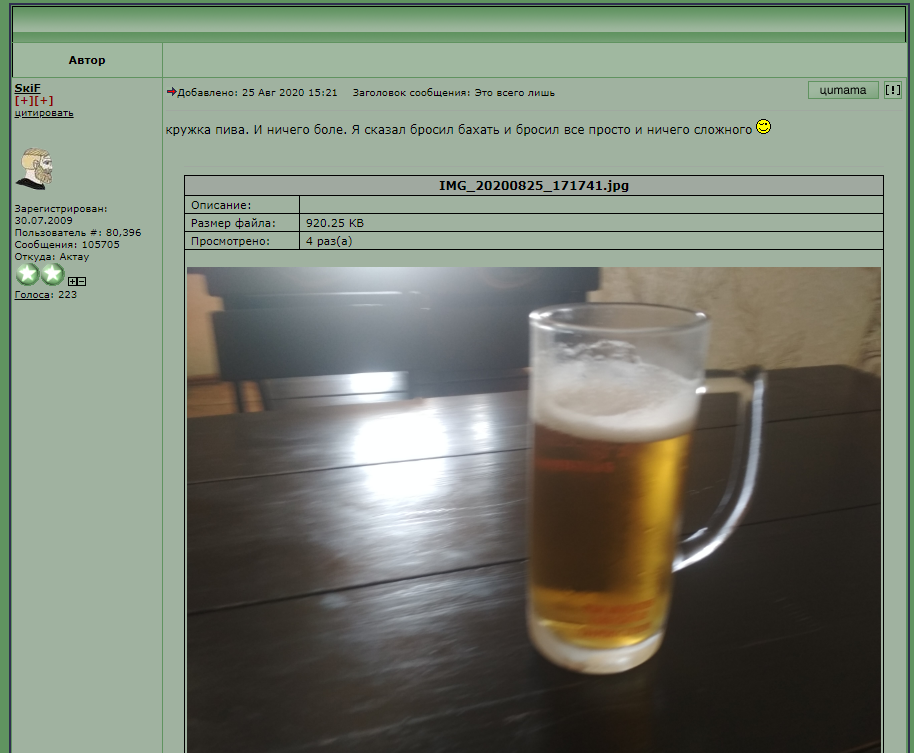Click the red arrow post permalink icon

(171, 92)
